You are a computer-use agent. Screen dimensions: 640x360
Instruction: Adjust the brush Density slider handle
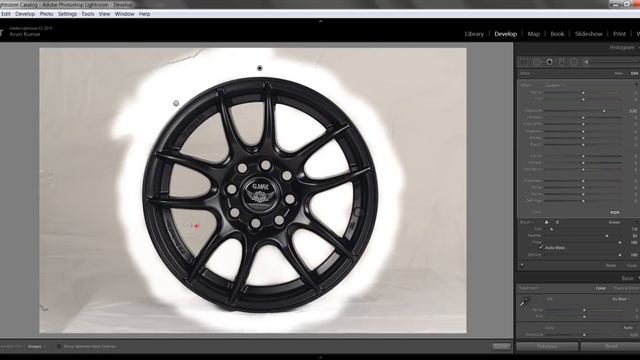pyautogui.click(x=620, y=255)
